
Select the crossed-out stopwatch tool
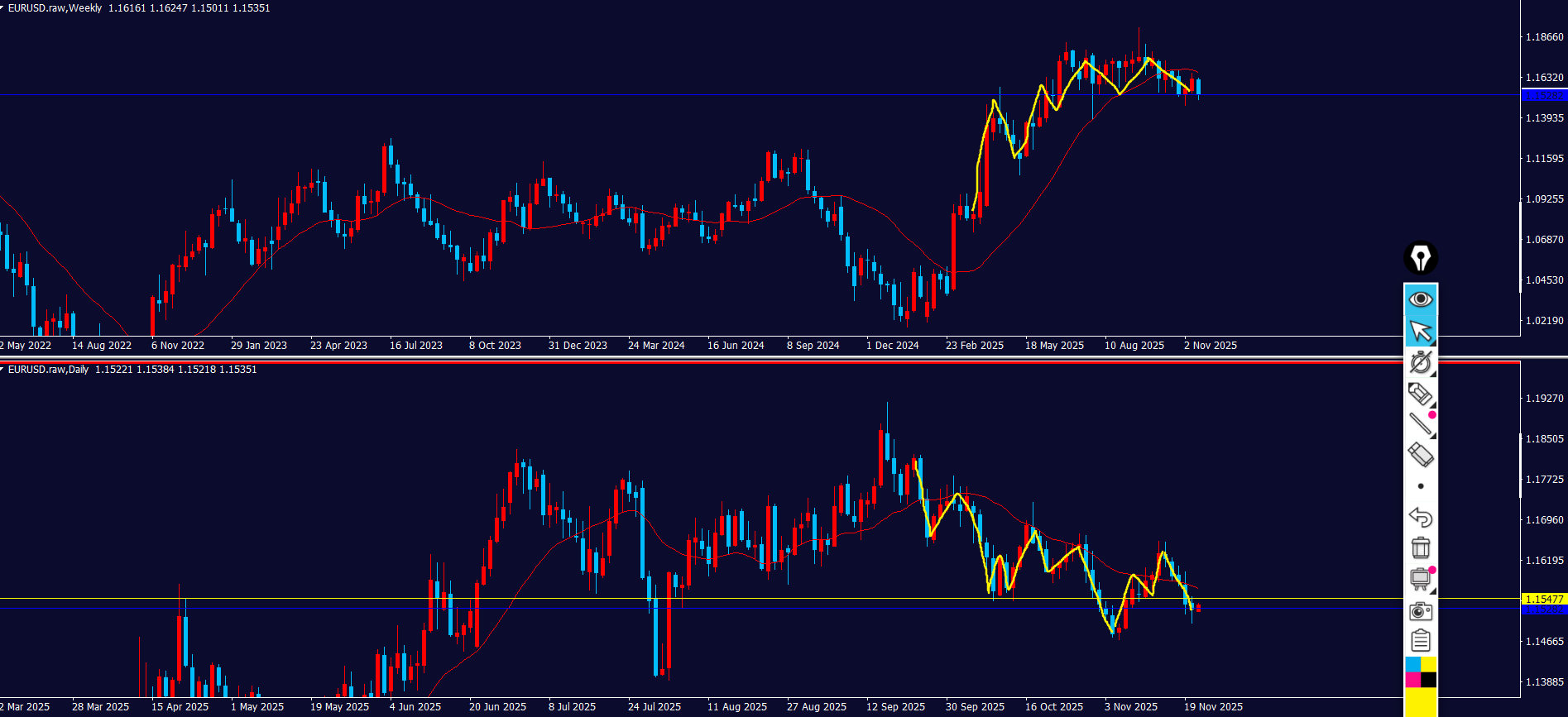coord(1421,362)
